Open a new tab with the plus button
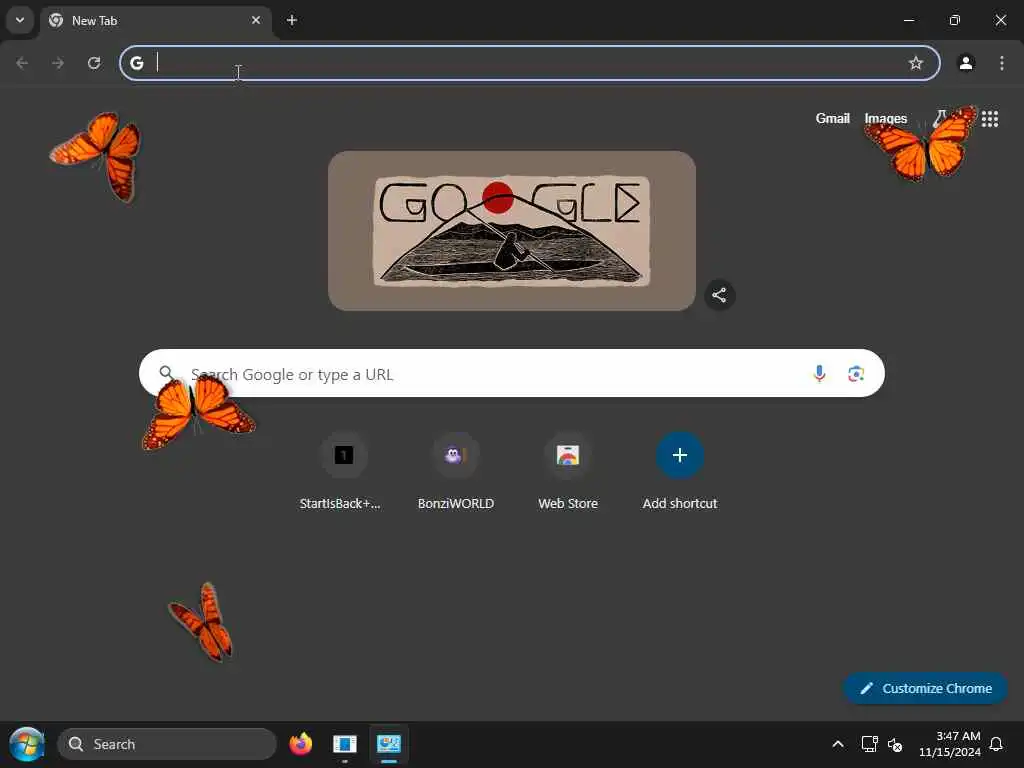The width and height of the screenshot is (1024, 768). click(292, 20)
